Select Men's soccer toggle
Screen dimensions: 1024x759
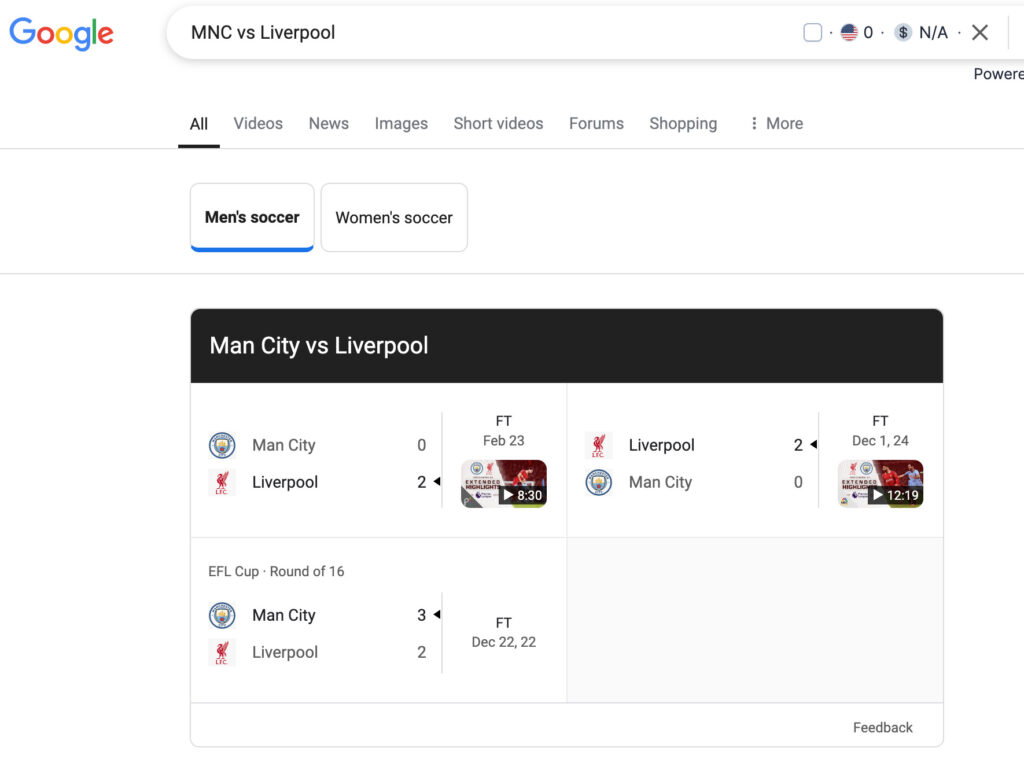click(252, 218)
